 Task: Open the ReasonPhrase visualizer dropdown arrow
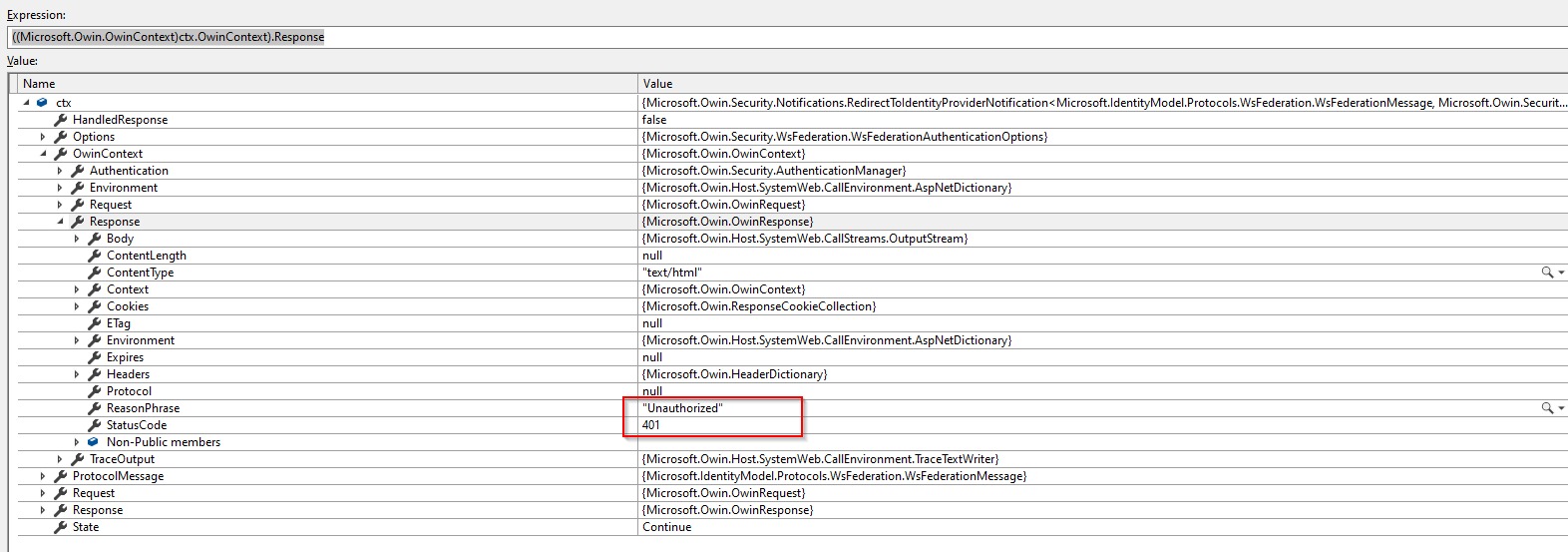pos(1561,408)
